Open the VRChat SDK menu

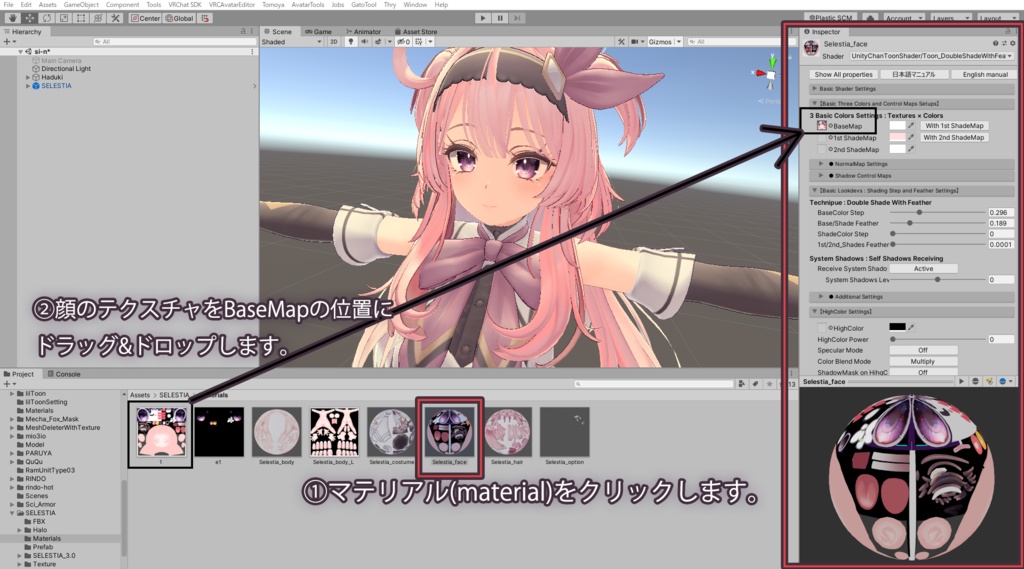tap(185, 5)
